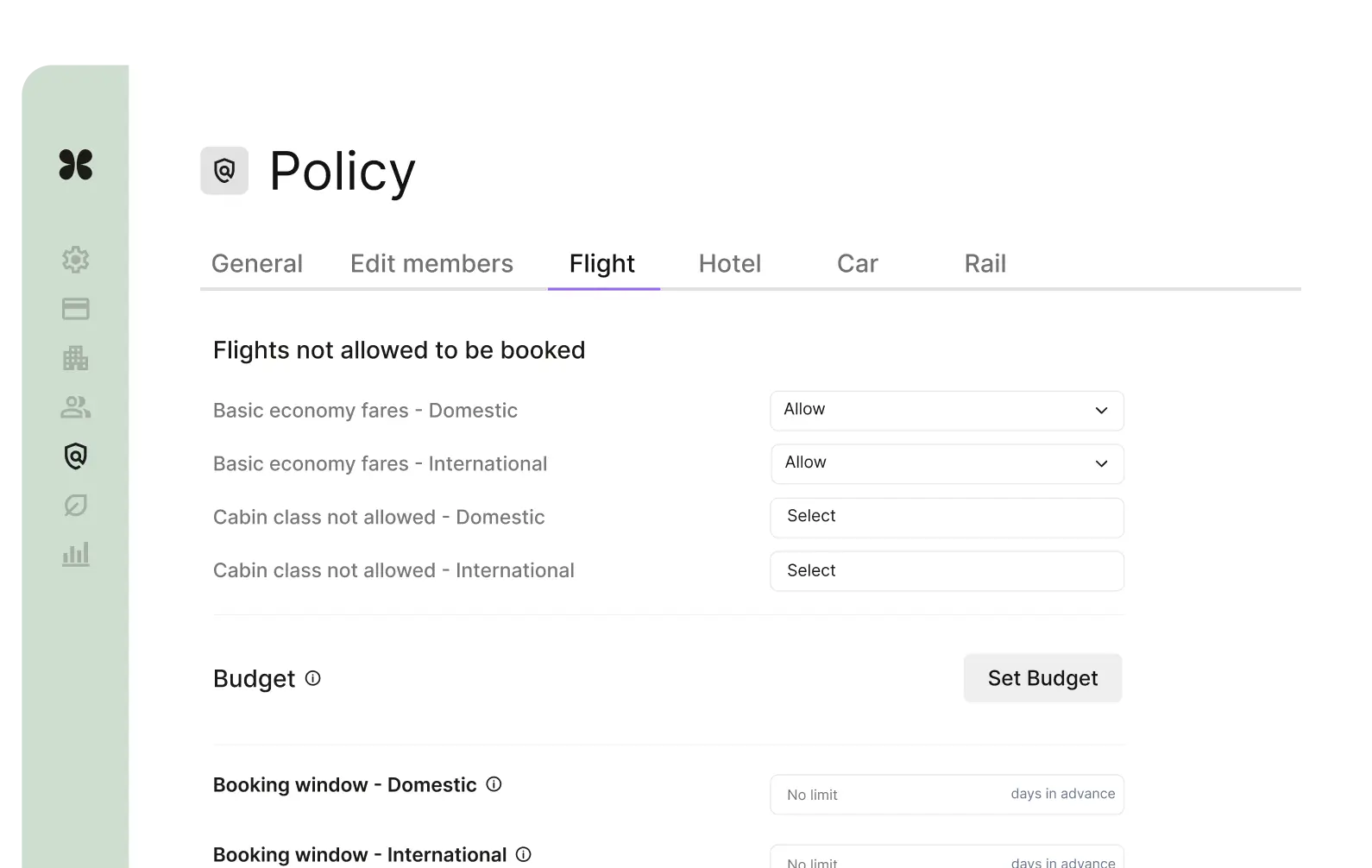Image resolution: width=1372 pixels, height=868 pixels.
Task: Show info icon for Booking window - Domestic
Action: tap(494, 784)
